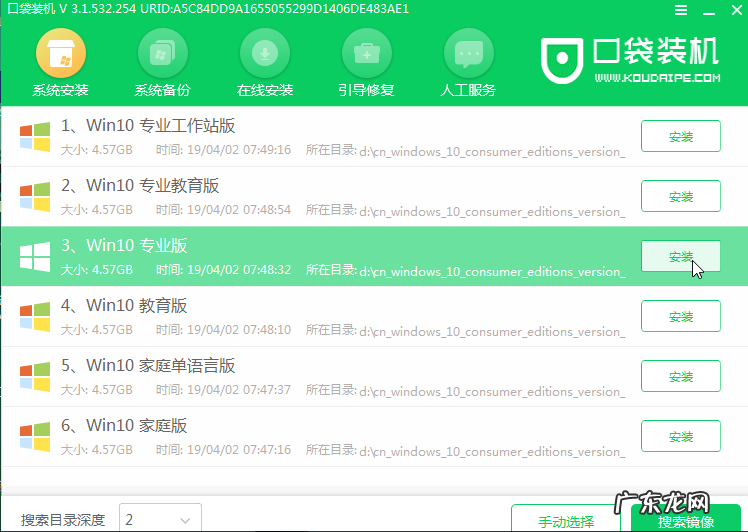Click the 搜索镜像 button
This screenshot has width=748, height=532.
pos(686,519)
